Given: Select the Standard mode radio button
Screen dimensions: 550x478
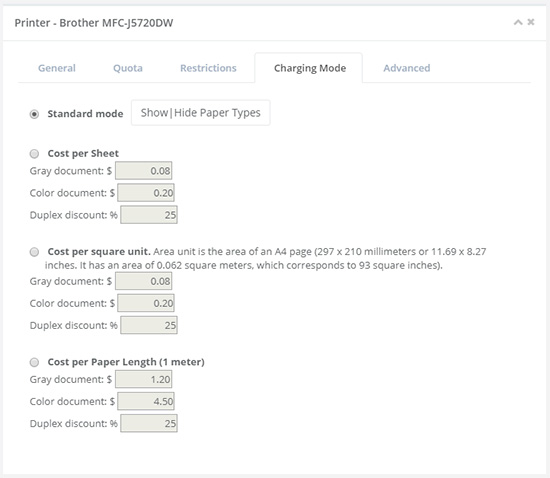Looking at the screenshot, I should point(34,114).
